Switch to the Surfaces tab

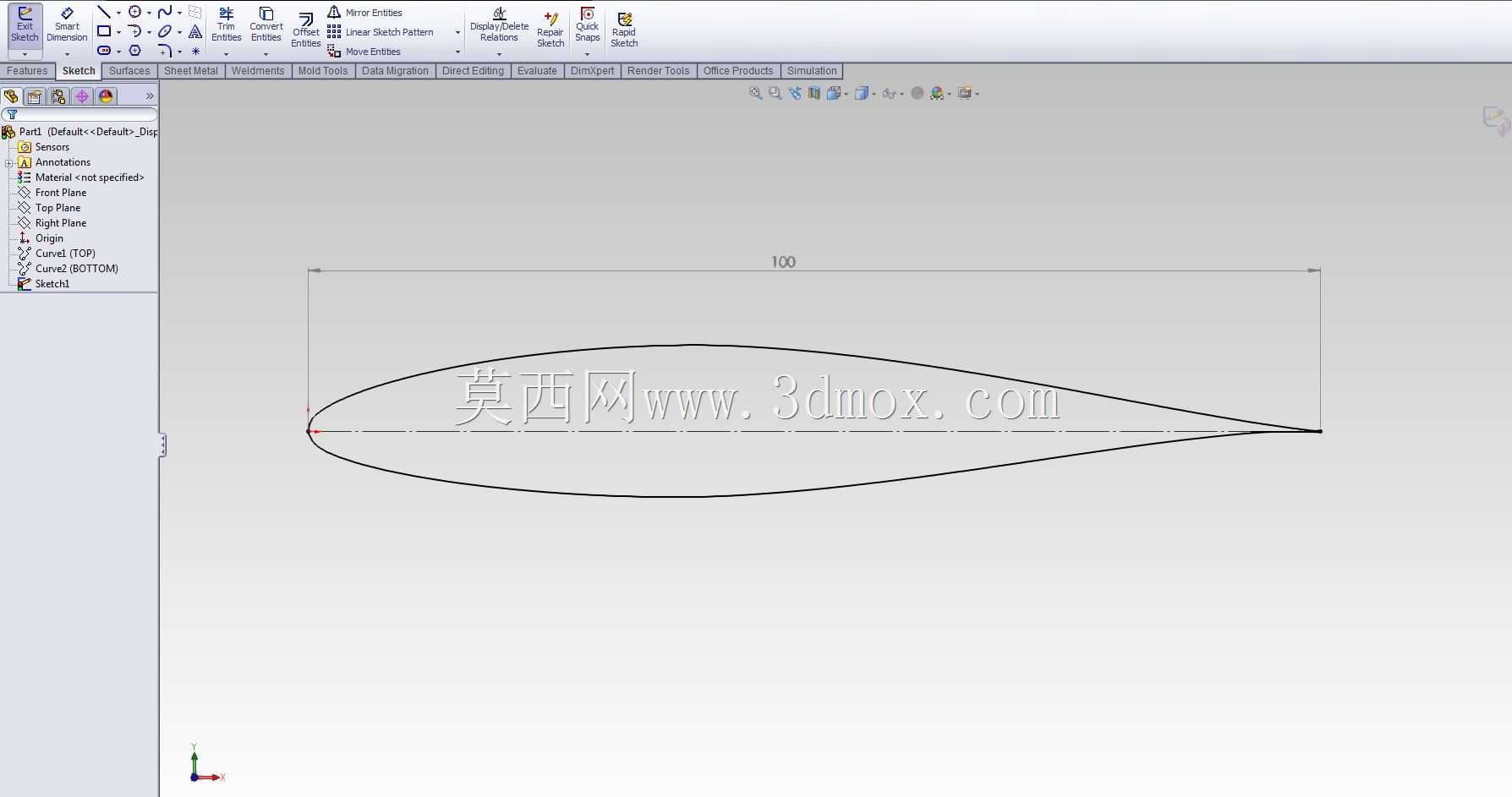click(x=129, y=71)
